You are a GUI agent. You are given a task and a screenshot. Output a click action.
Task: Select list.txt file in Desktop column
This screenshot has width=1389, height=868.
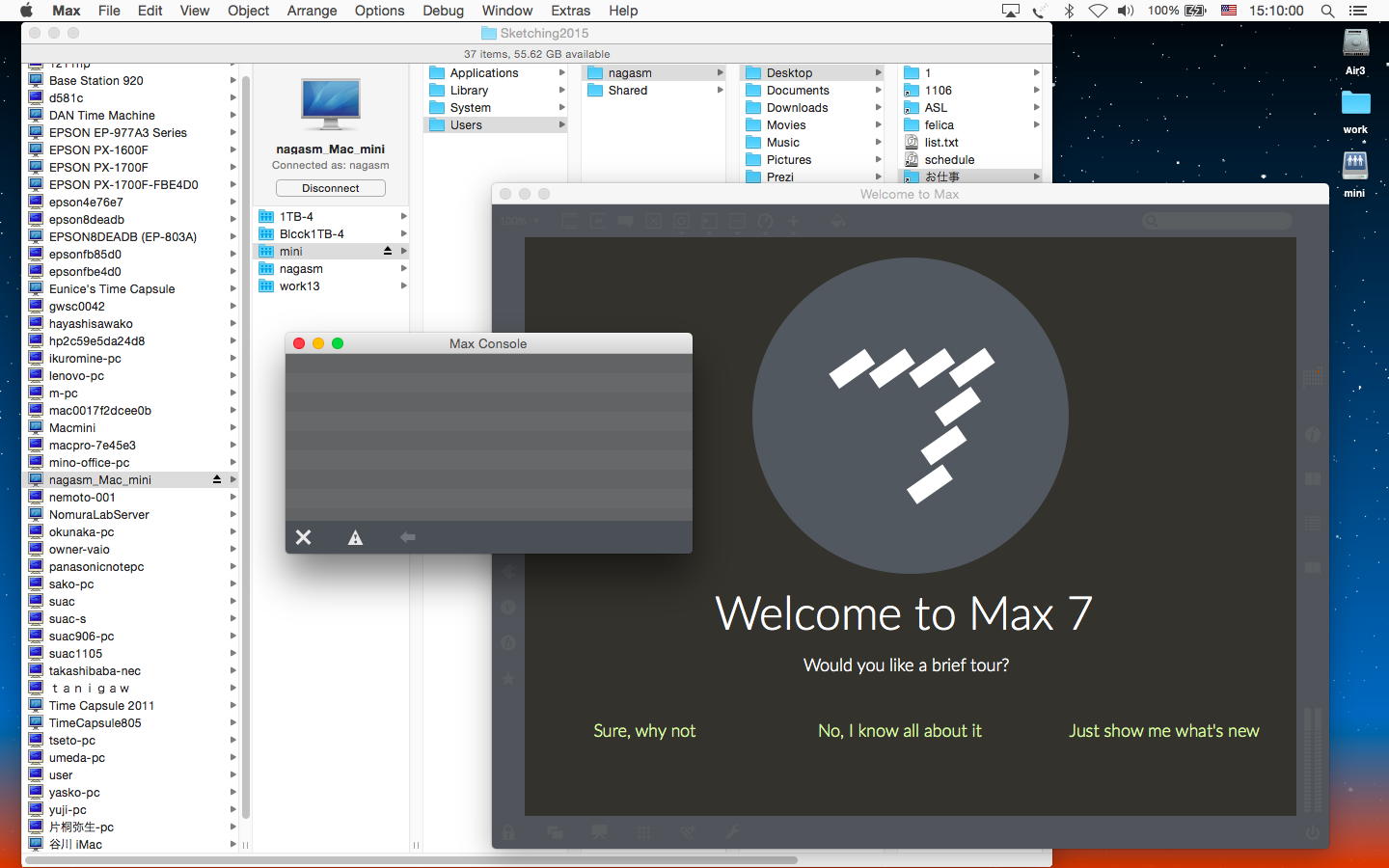coord(940,143)
